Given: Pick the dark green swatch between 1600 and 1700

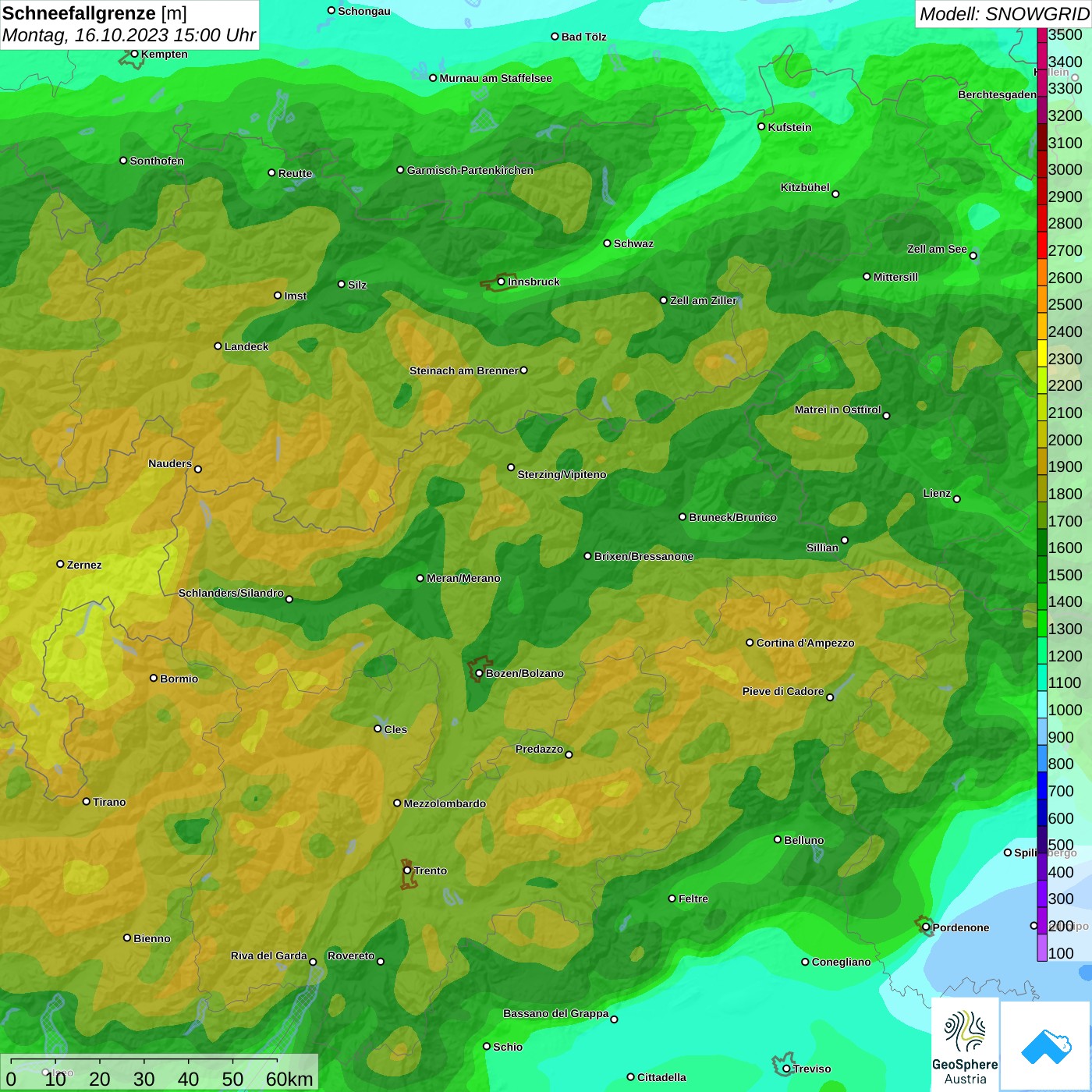Looking at the screenshot, I should (1042, 542).
